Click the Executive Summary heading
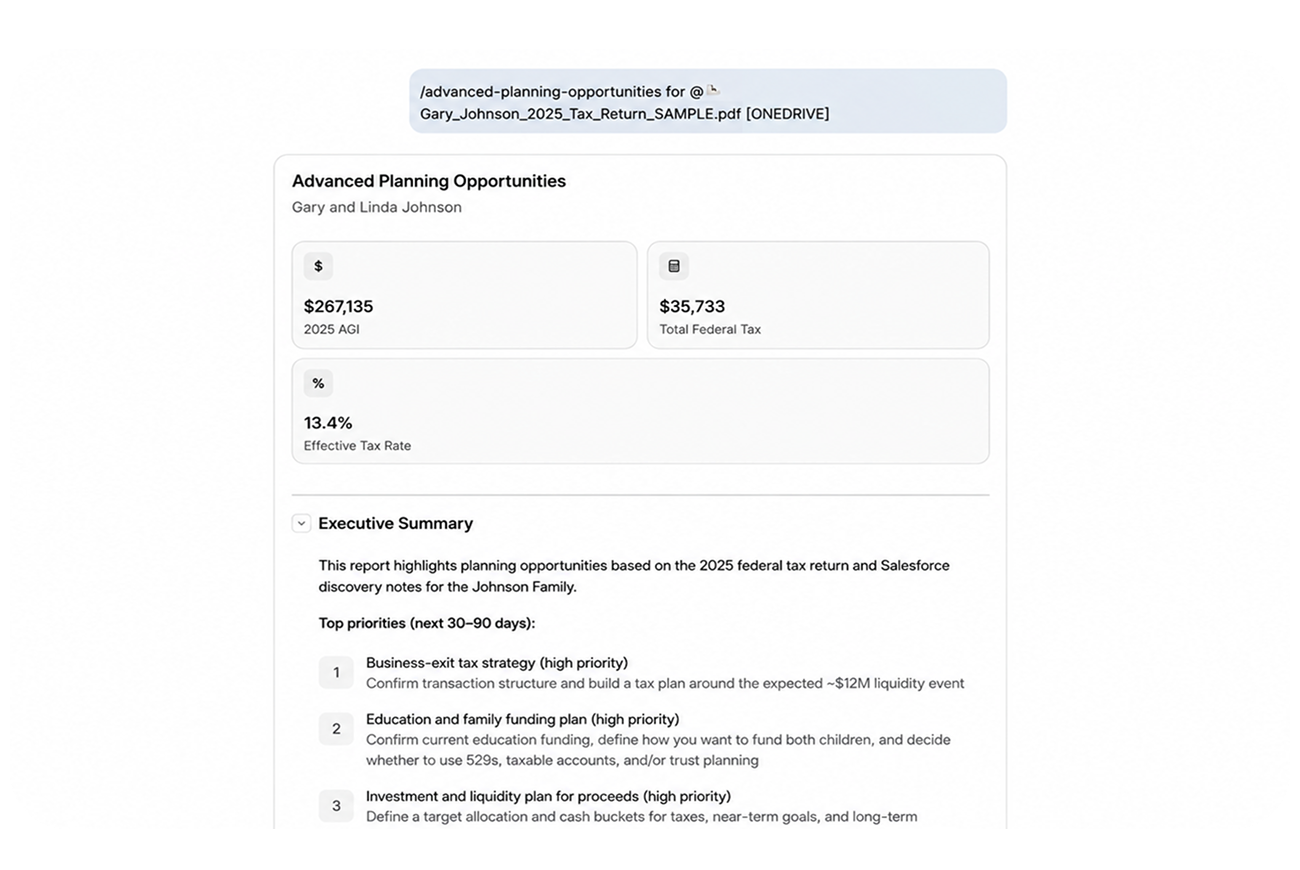Image resolution: width=1300 pixels, height=870 pixels. click(x=395, y=523)
